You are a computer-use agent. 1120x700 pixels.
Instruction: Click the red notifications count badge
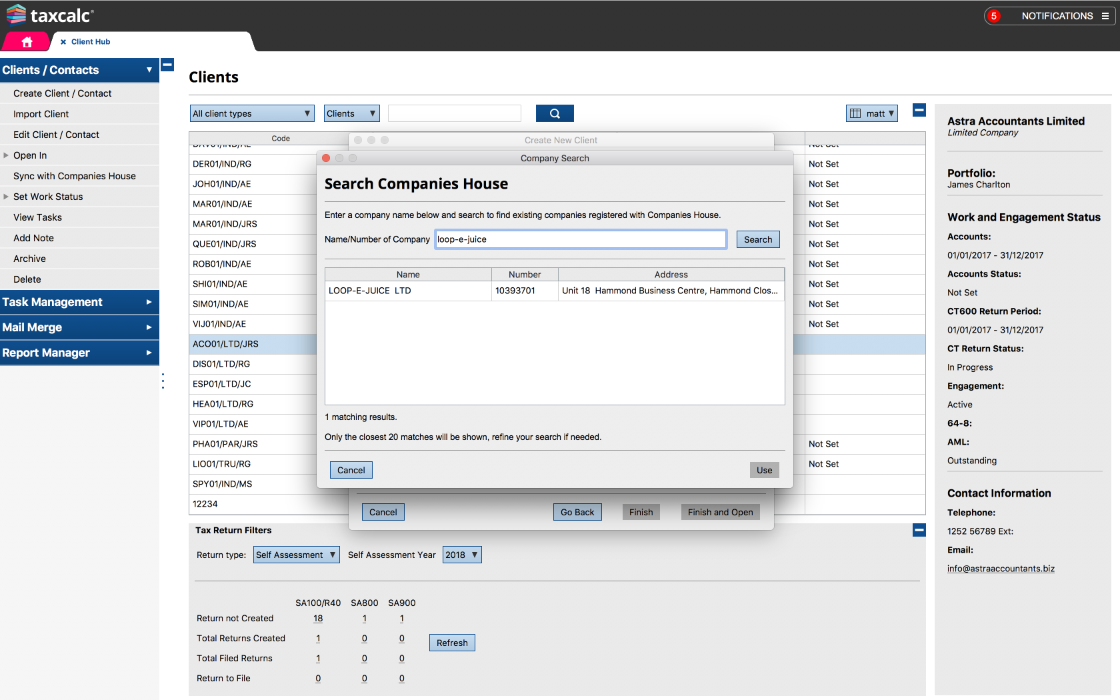pyautogui.click(x=993, y=16)
